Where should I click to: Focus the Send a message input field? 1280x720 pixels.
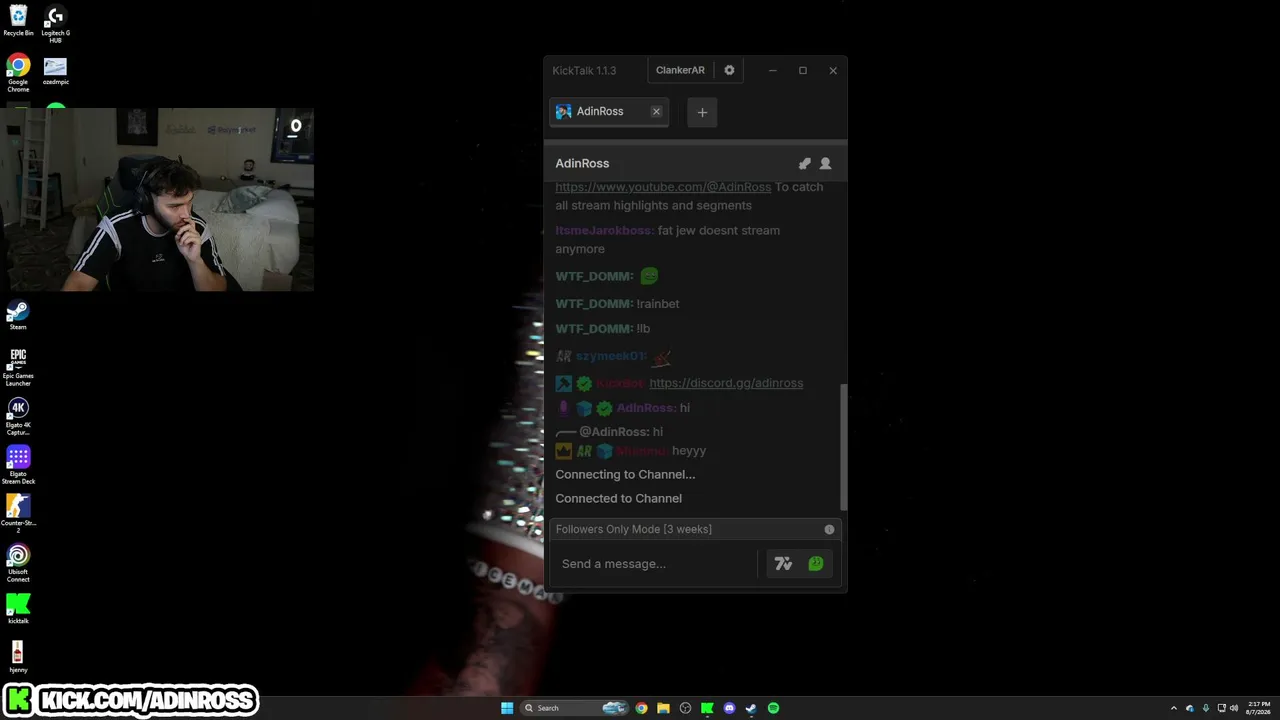[655, 564]
